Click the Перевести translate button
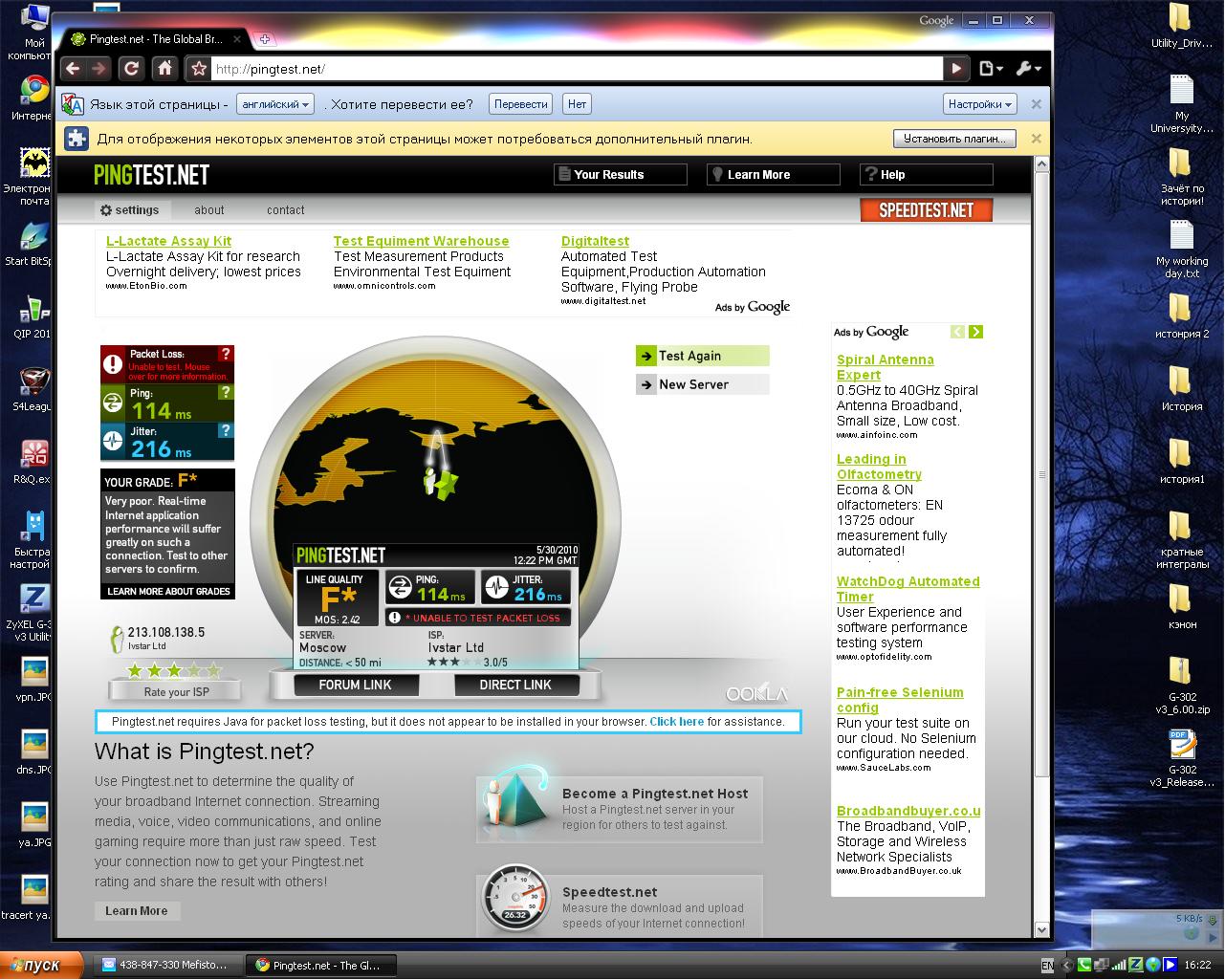This screenshot has height=980, width=1225. tap(521, 104)
